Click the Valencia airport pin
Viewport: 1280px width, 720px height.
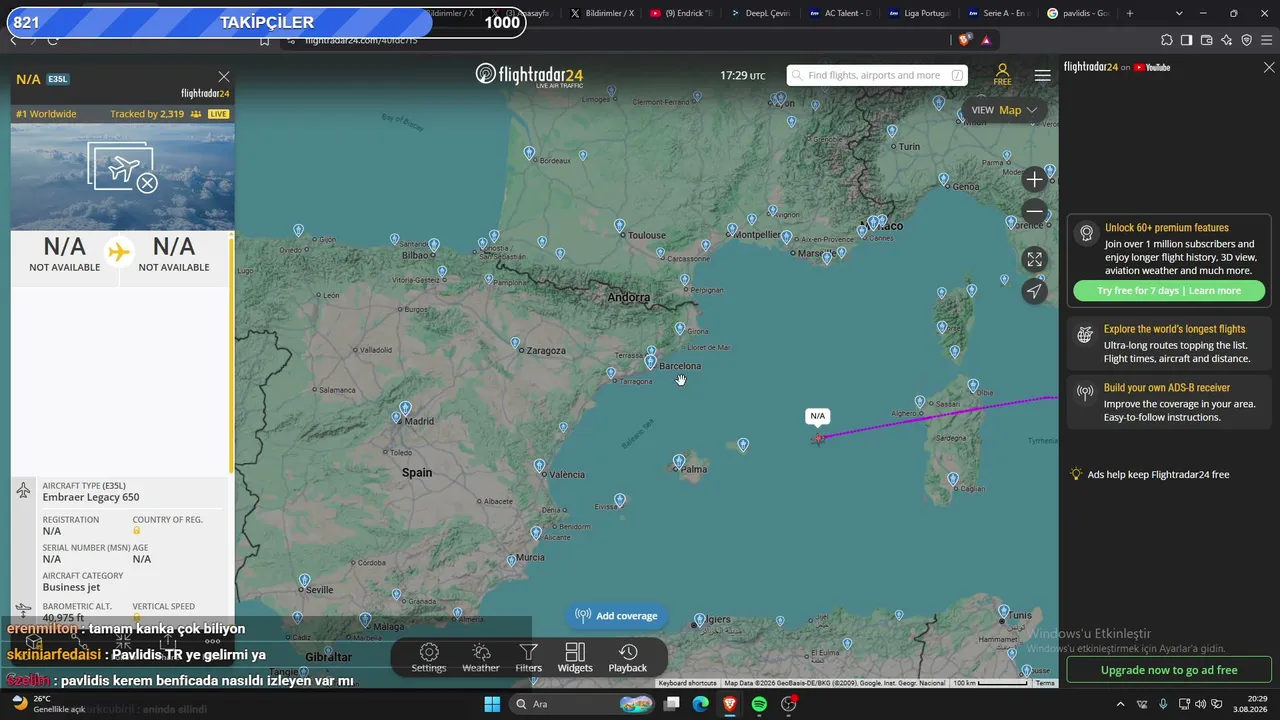[540, 466]
